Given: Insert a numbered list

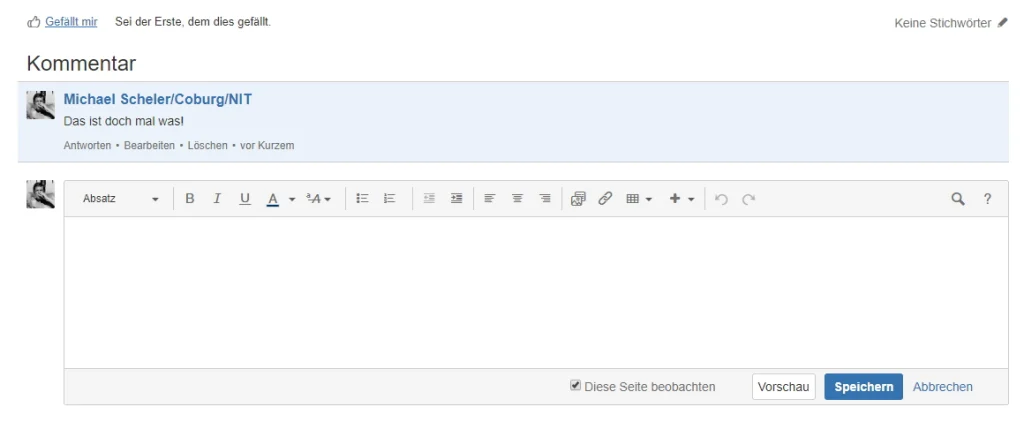Looking at the screenshot, I should pyautogui.click(x=390, y=199).
